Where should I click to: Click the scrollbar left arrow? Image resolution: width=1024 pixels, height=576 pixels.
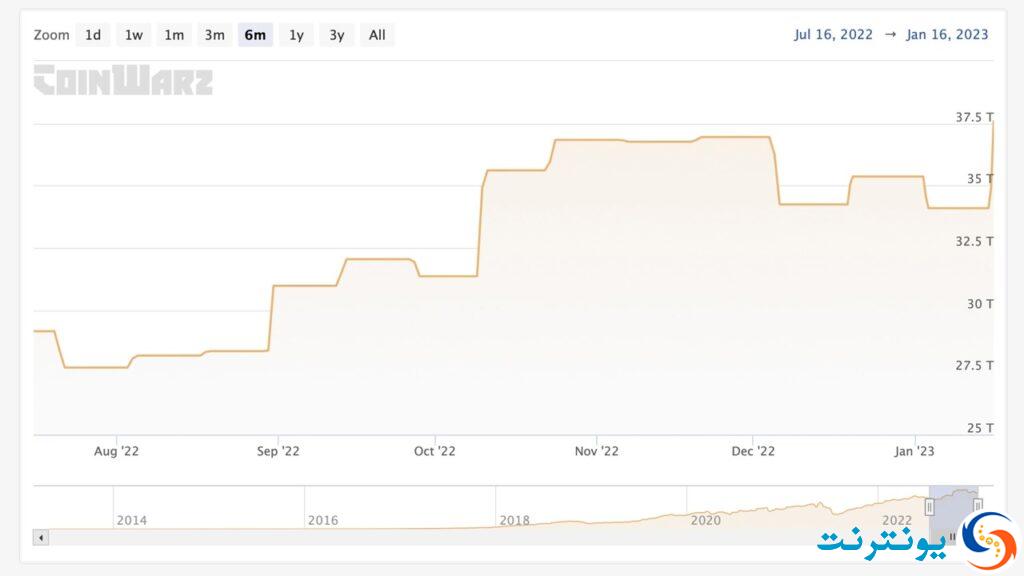click(x=40, y=537)
